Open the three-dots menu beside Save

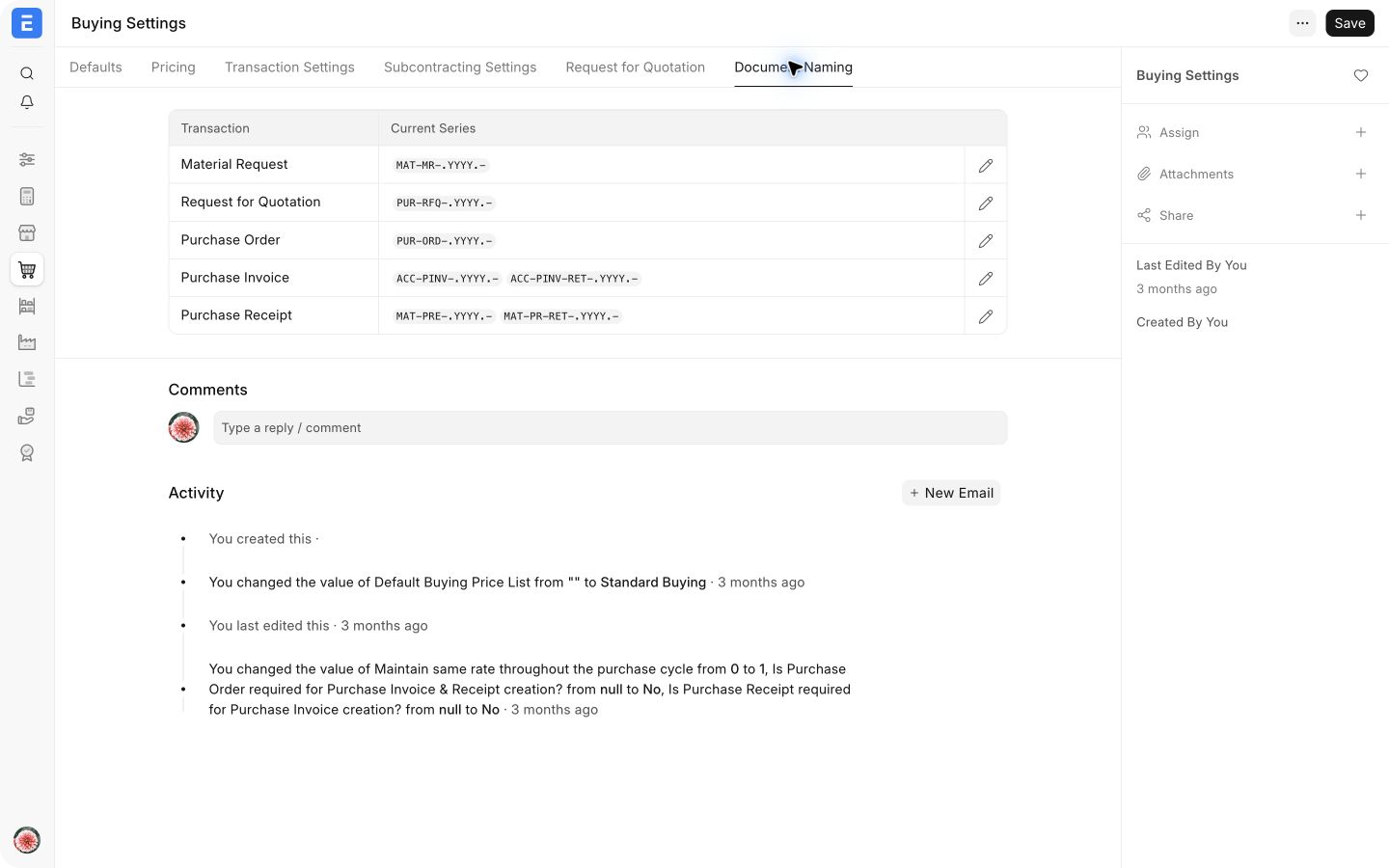pos(1303,23)
